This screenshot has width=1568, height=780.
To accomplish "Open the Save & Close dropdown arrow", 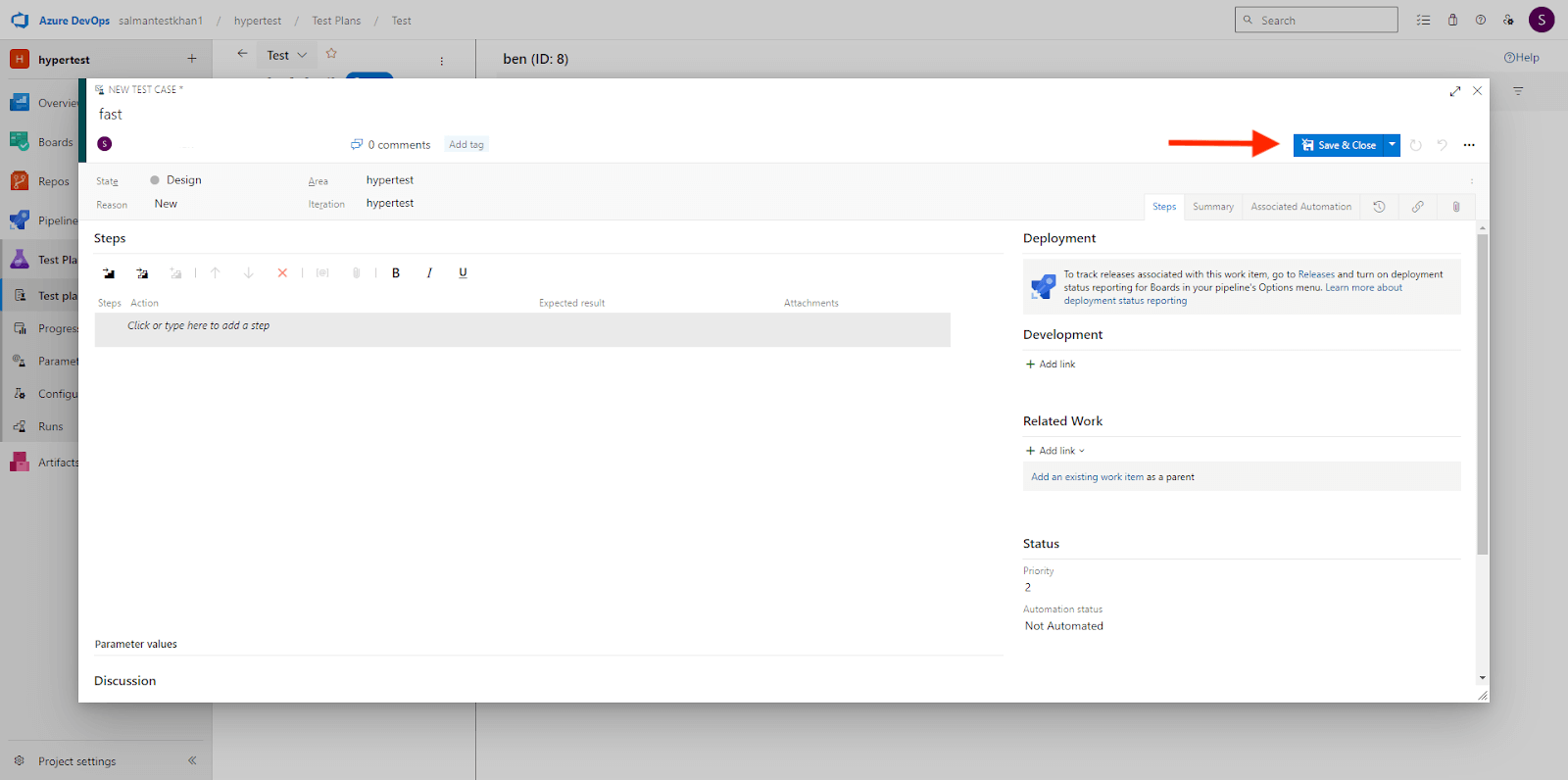I will point(1392,145).
